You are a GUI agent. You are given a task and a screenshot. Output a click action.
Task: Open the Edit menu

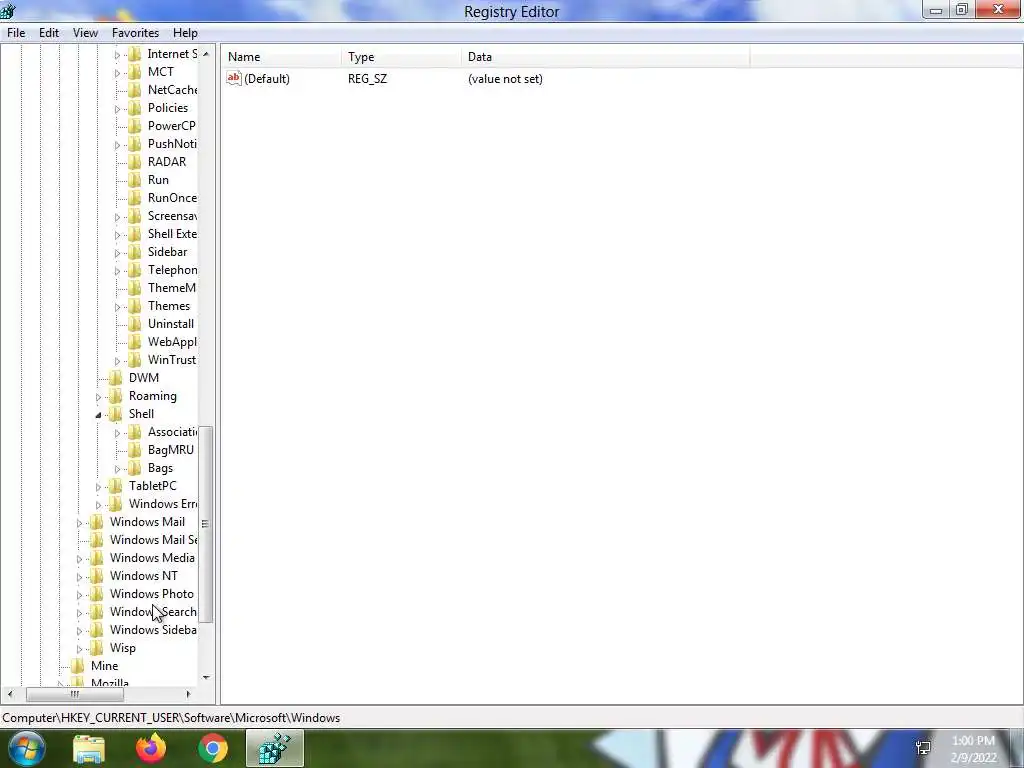pos(48,33)
